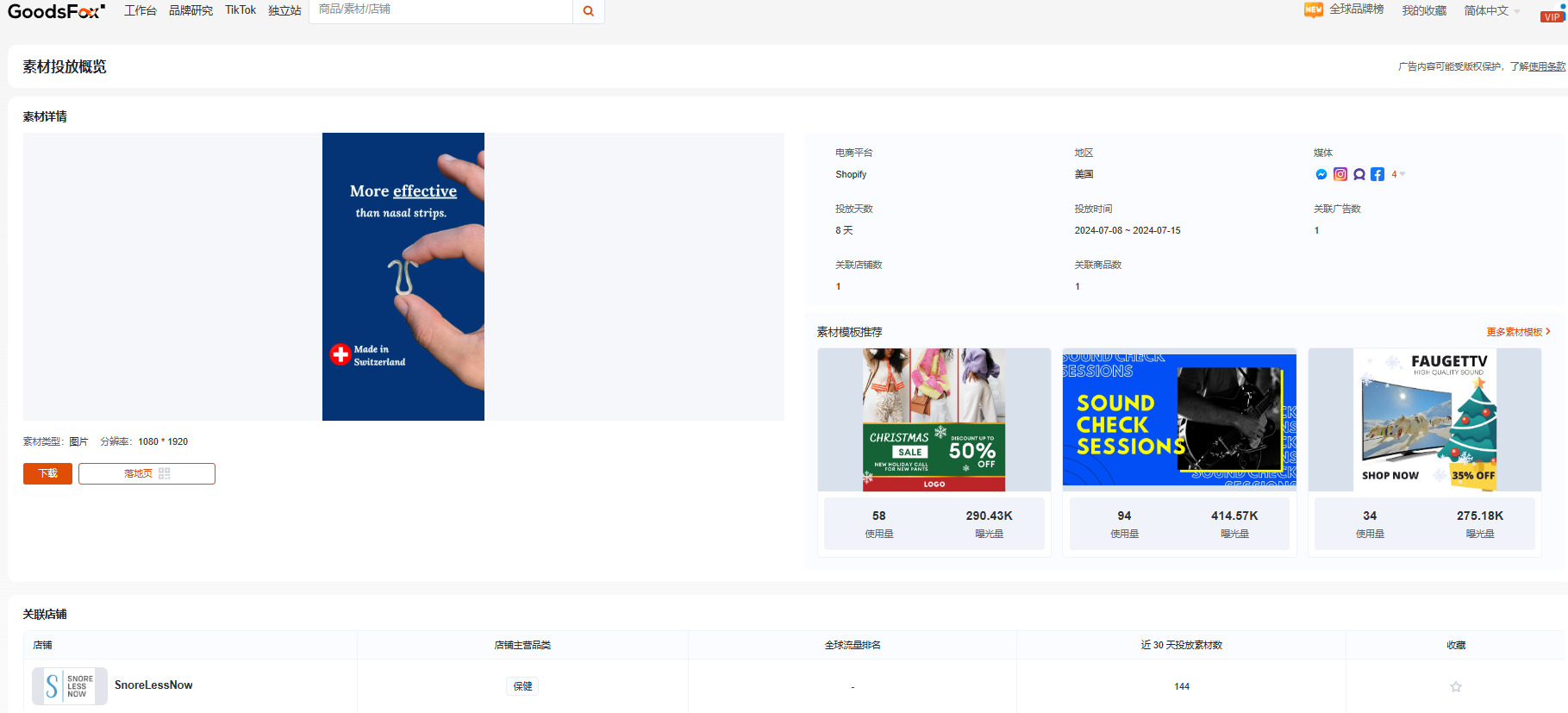Viewport: 1568px width, 713px height.
Task: Click the date range 2024-07-08 ~ 2024-07-15
Action: (1128, 230)
